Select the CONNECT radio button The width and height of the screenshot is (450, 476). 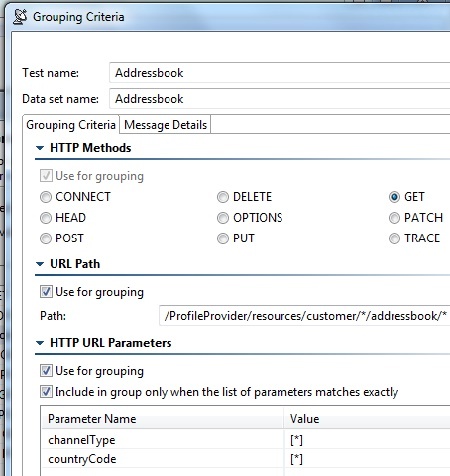click(46, 197)
